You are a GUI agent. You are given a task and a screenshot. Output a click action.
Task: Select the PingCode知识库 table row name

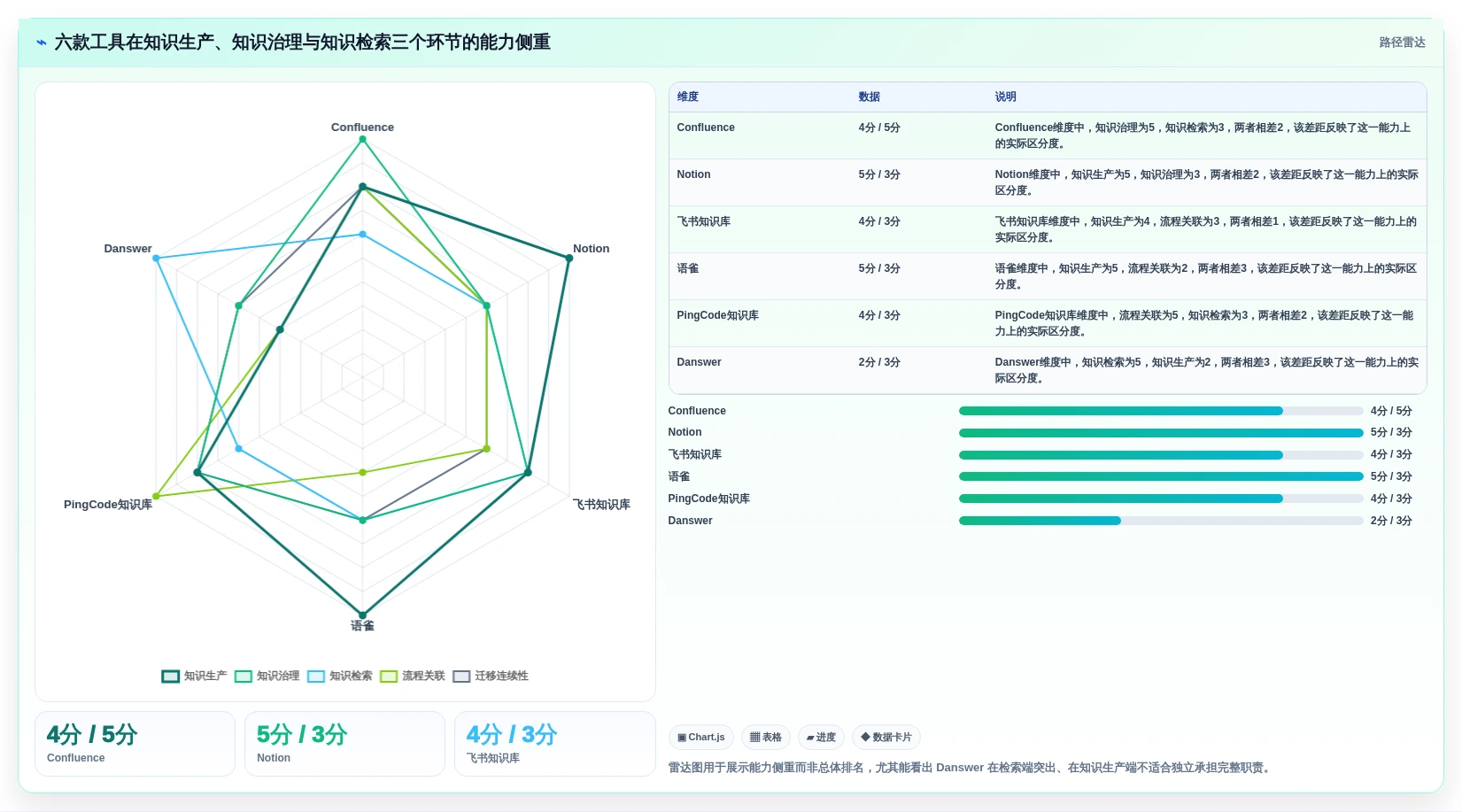click(x=717, y=315)
